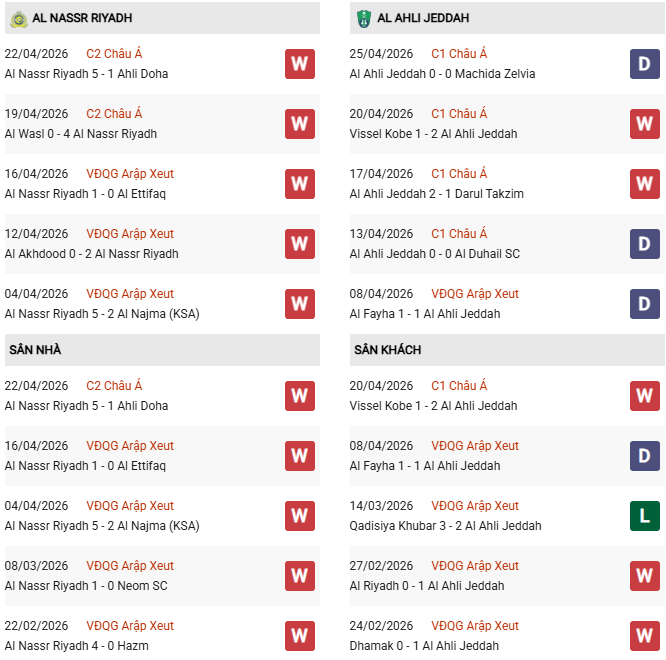The height and width of the screenshot is (660, 666).
Task: Select the SÂN NHÀ section header
Action: (37, 350)
